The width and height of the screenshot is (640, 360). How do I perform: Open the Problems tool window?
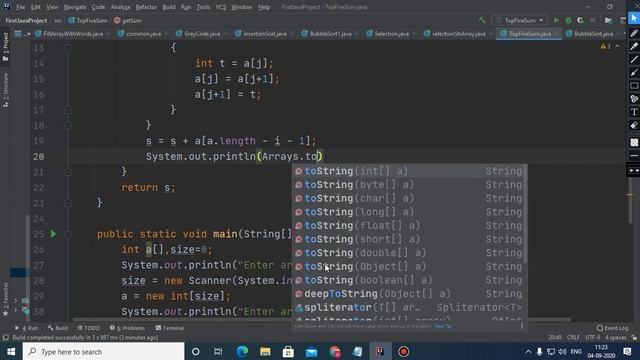[x=127, y=328]
